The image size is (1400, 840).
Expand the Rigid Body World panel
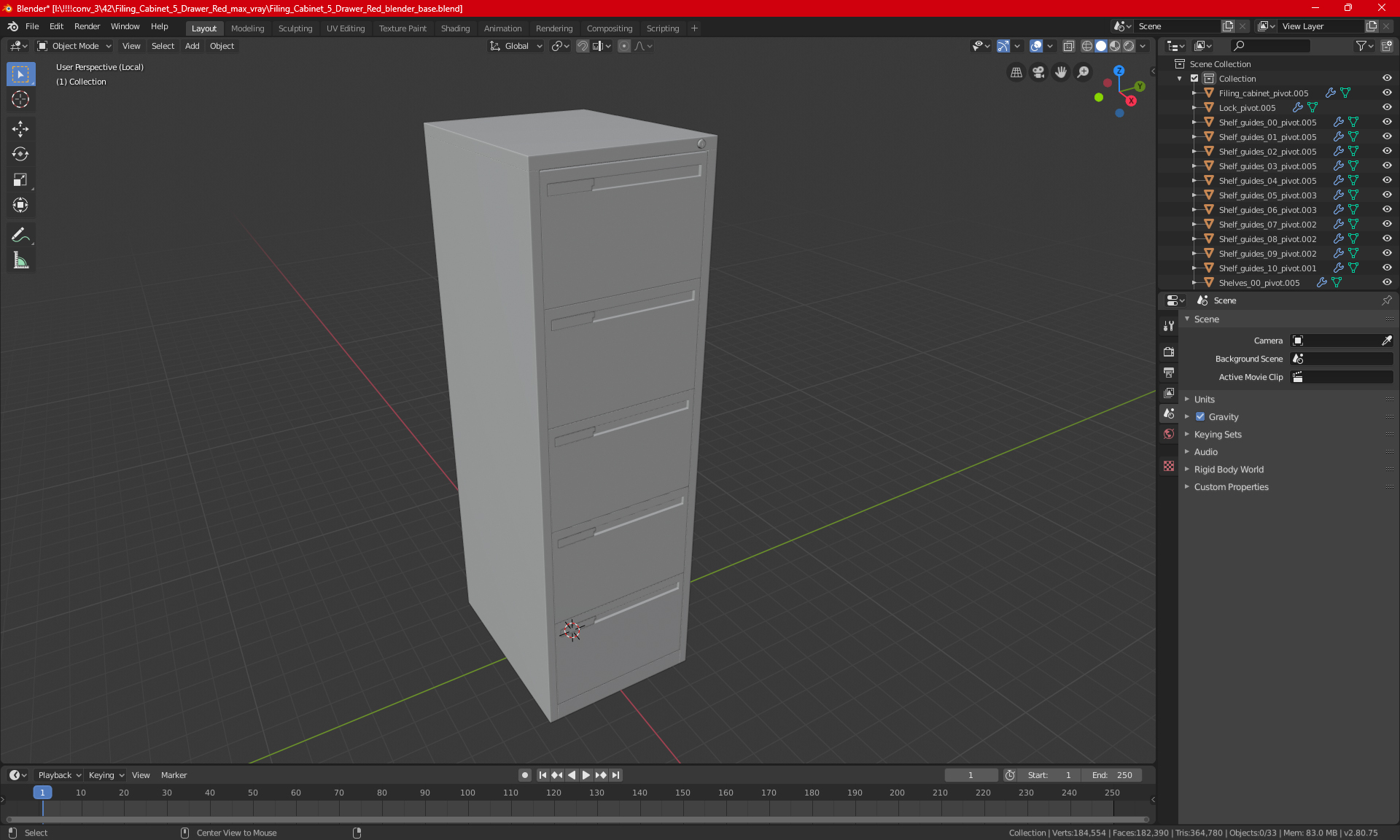(1229, 470)
